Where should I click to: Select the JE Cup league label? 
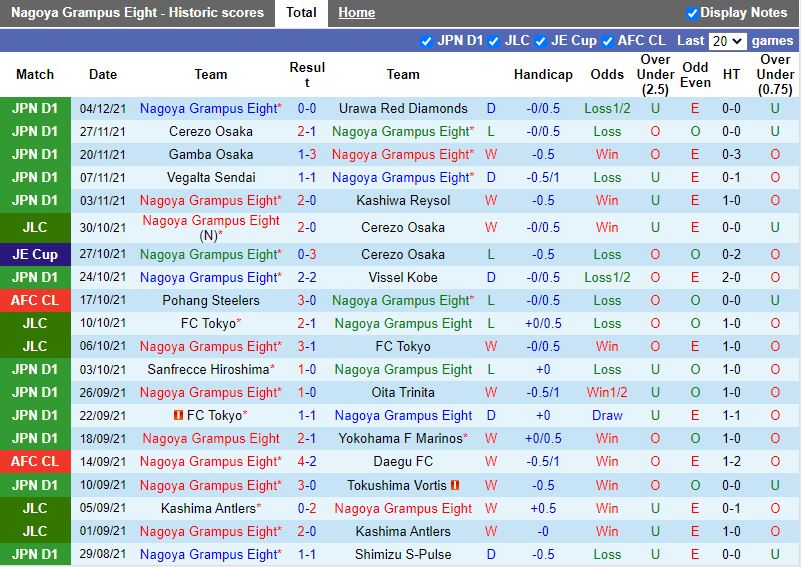point(35,254)
